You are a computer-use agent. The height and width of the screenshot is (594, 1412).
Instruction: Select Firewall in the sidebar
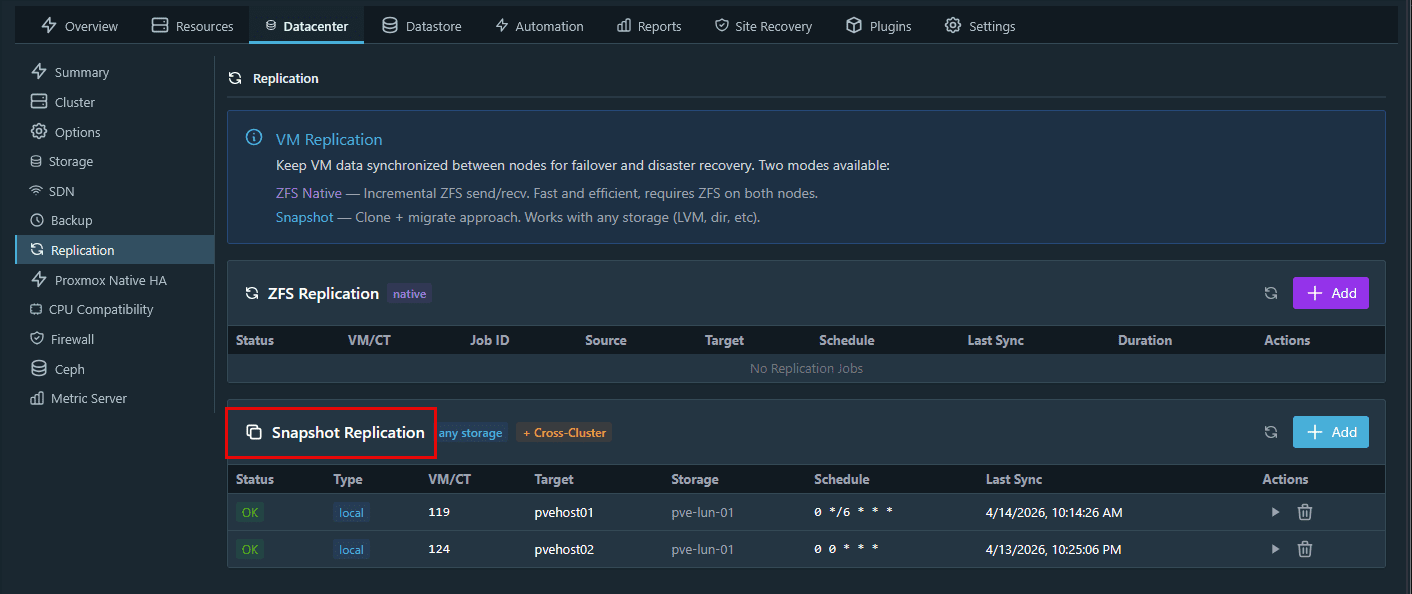pos(71,338)
